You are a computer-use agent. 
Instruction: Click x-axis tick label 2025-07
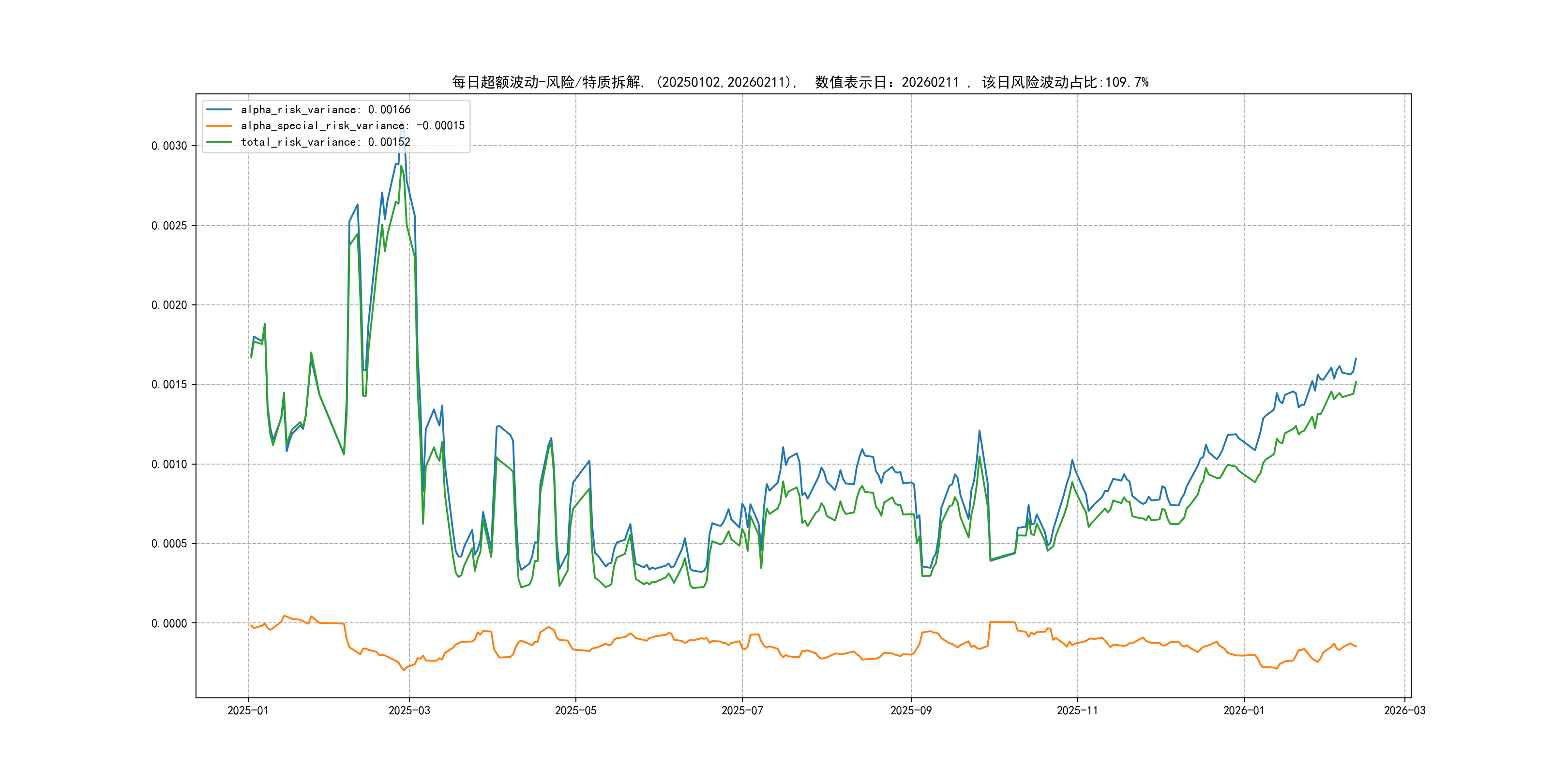[x=742, y=710]
